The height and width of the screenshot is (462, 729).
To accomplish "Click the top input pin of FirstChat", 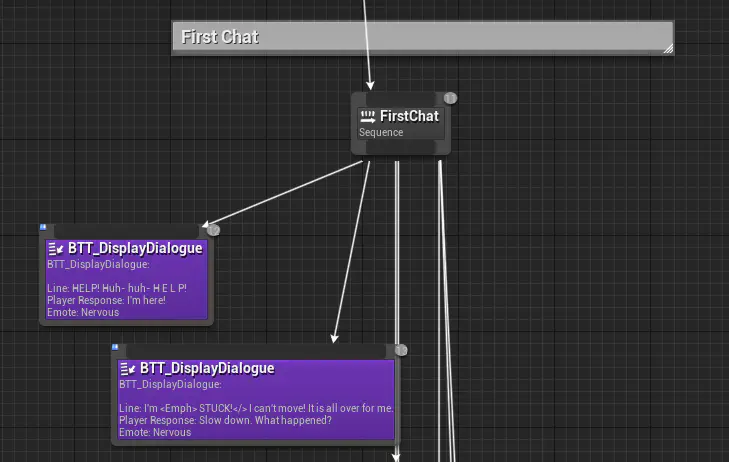I will tap(400, 98).
